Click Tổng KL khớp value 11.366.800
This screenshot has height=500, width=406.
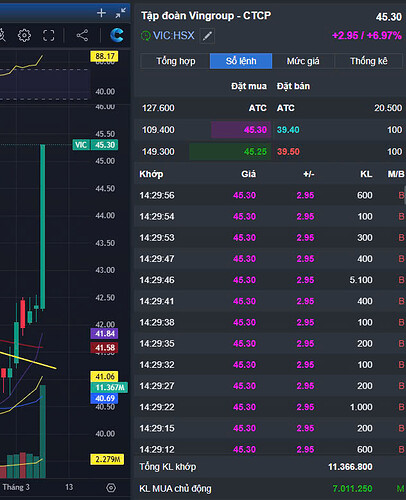tap(350, 467)
